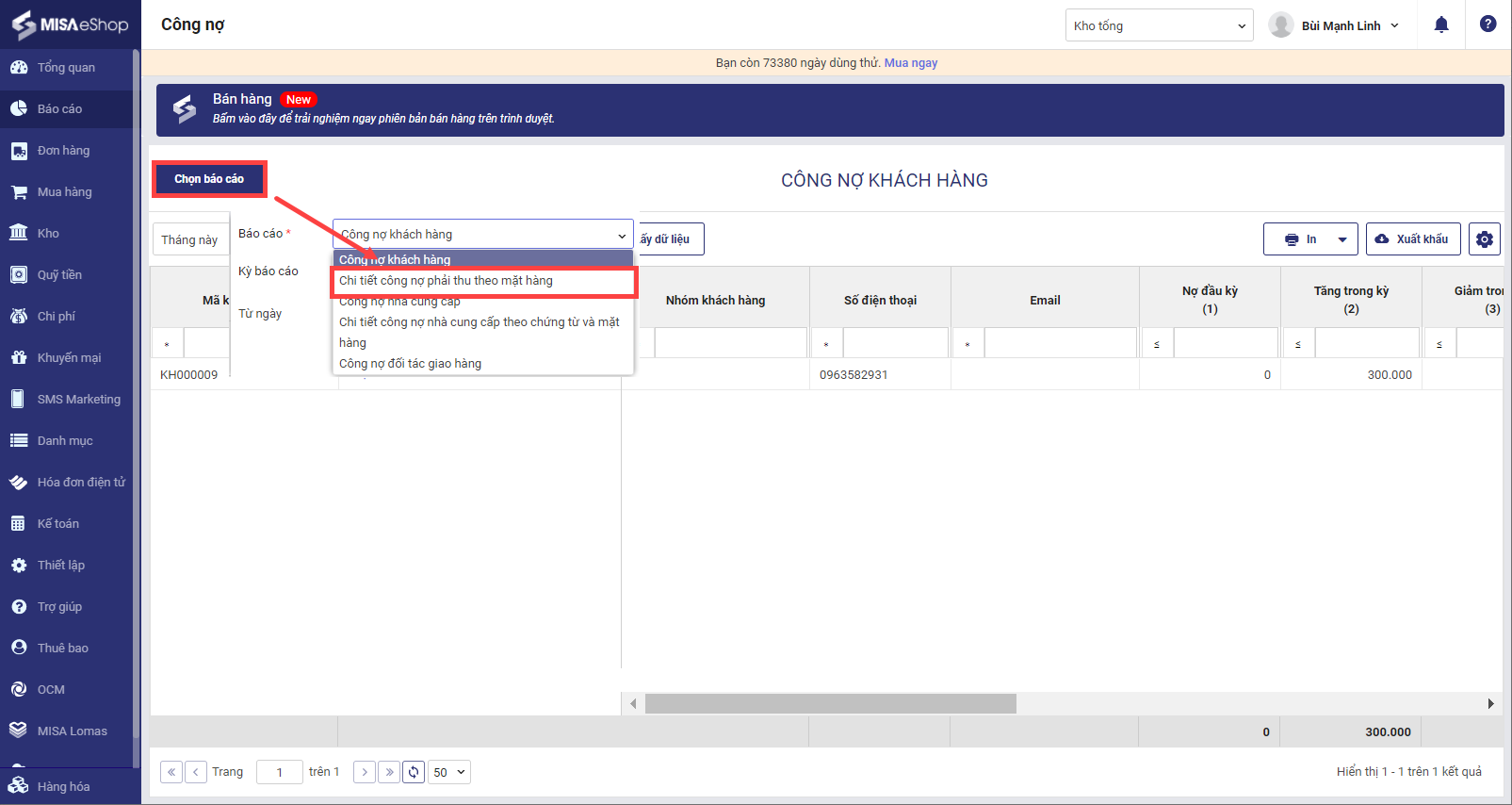
Task: Open Thuê bao subscription in the sidebar
Action: (x=66, y=649)
